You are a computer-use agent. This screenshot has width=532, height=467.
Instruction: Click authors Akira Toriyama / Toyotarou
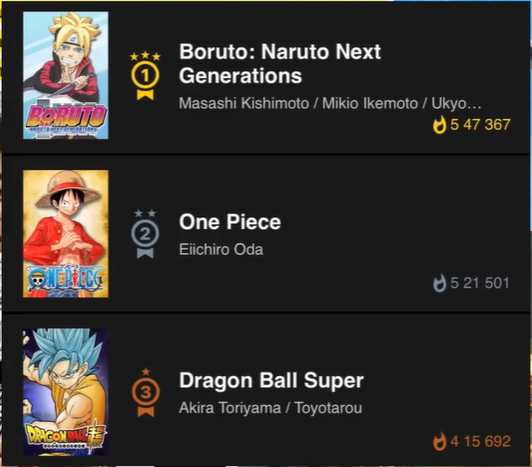click(270, 408)
